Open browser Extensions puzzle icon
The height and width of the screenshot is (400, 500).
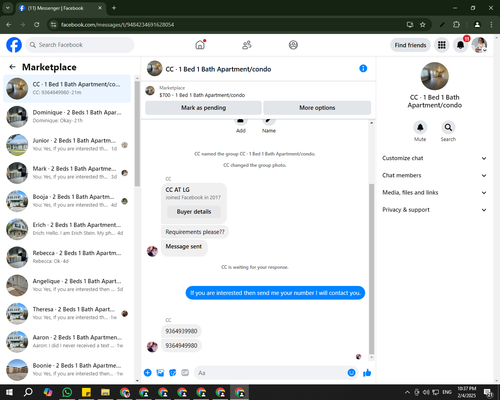[x=456, y=24]
